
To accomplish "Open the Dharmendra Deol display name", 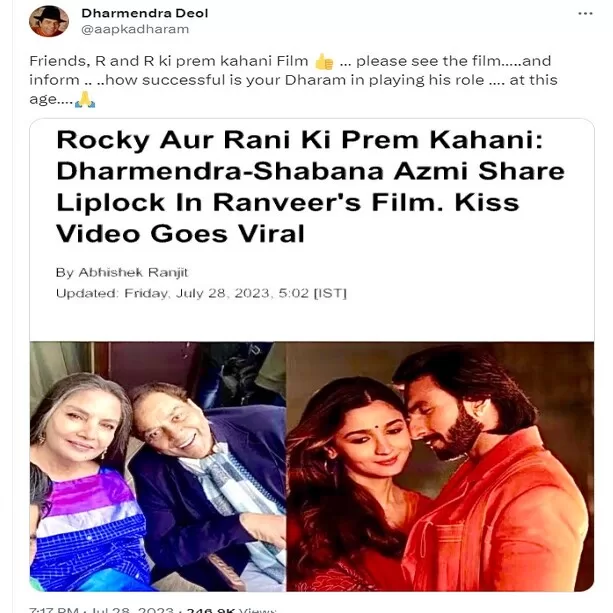I will tap(145, 13).
